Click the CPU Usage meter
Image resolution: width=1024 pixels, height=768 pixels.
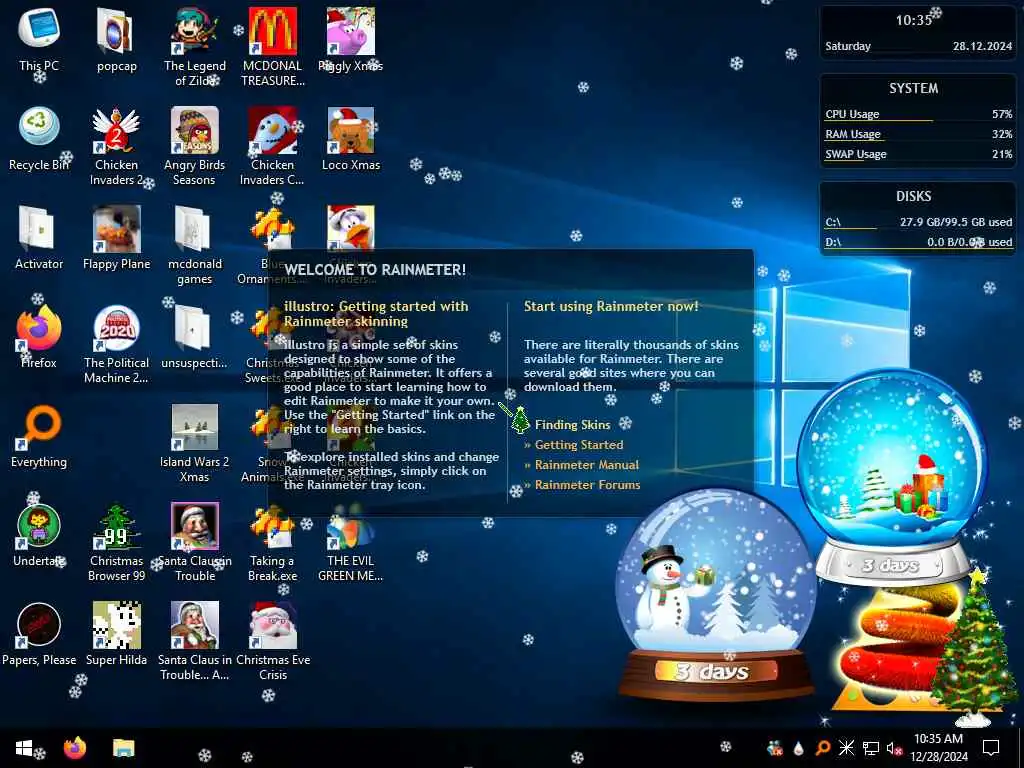(918, 114)
